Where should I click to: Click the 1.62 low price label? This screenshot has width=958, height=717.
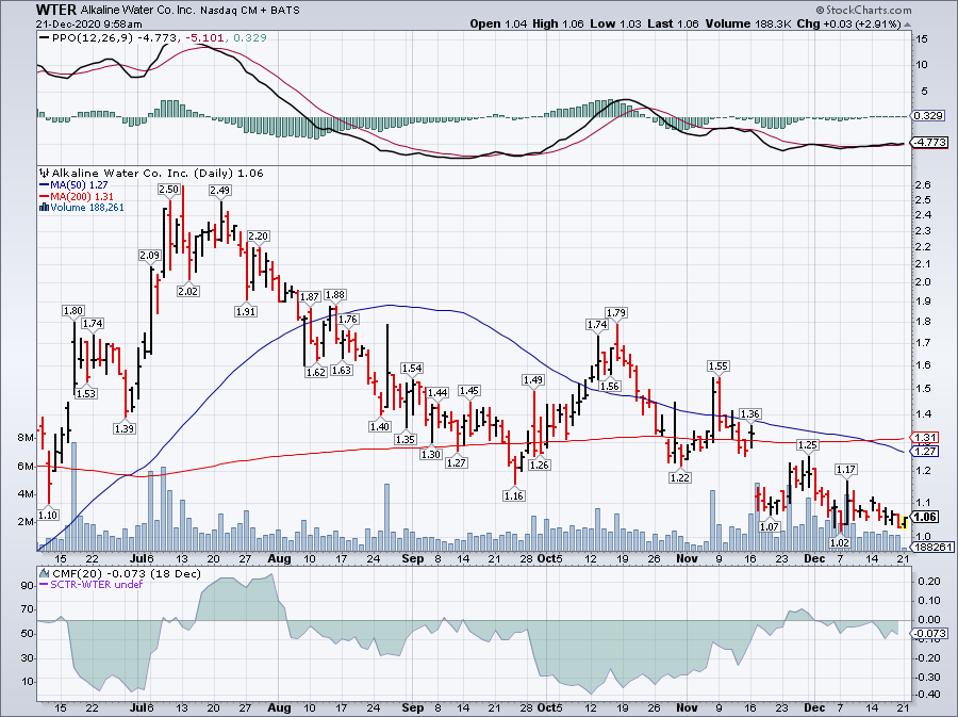(x=316, y=372)
